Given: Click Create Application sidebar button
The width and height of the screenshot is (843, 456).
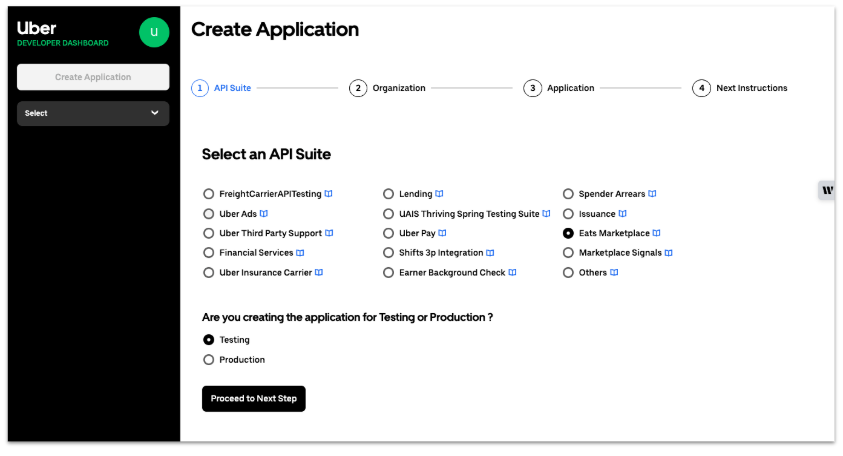Looking at the screenshot, I should pyautogui.click(x=93, y=77).
